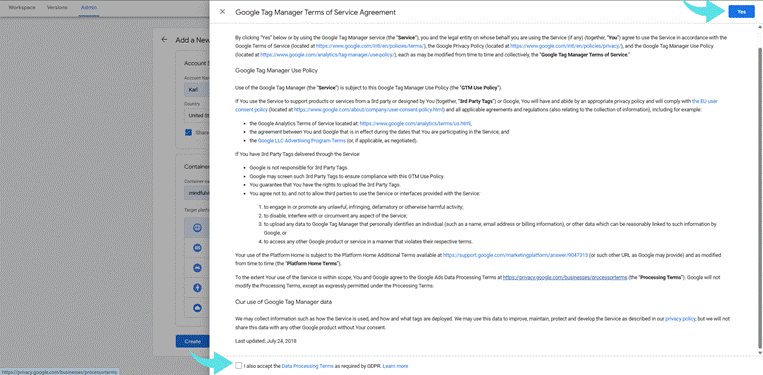Click the 'Google Tag Manager Use Policy' heading
763x375 pixels.
[x=276, y=71]
